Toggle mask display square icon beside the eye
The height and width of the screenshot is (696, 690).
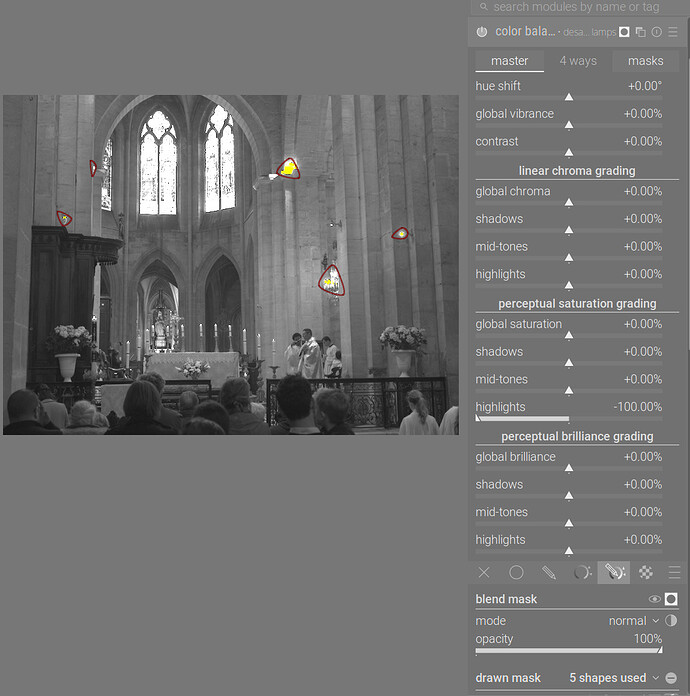tap(671, 599)
